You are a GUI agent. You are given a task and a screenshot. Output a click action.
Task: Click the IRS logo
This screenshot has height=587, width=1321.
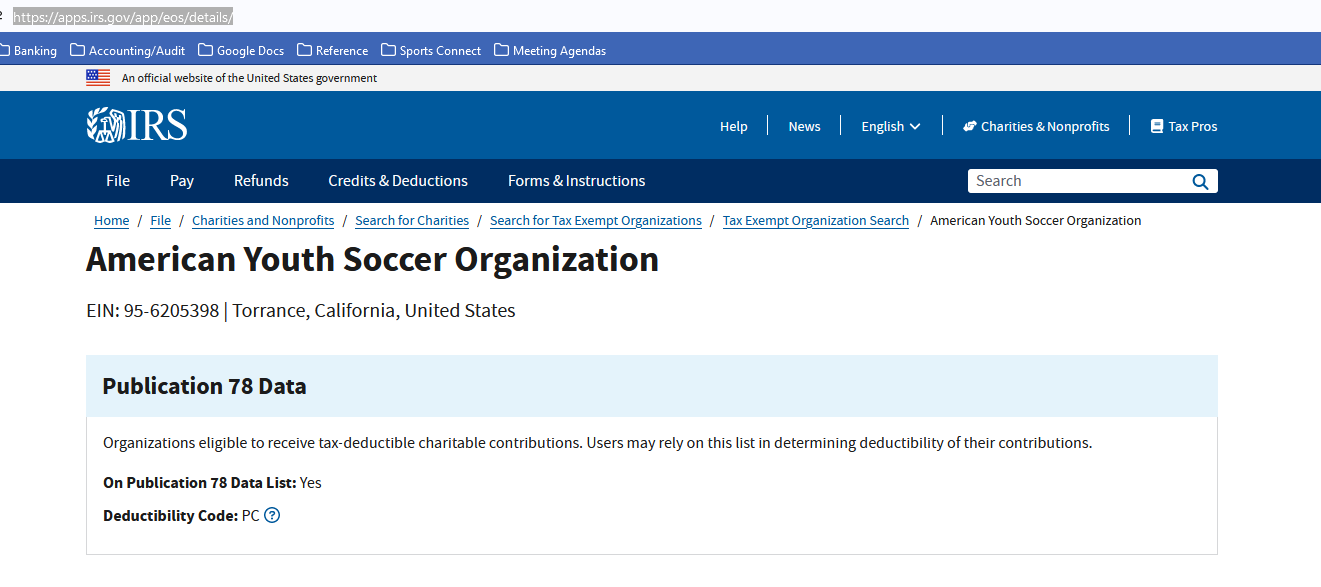click(x=137, y=125)
